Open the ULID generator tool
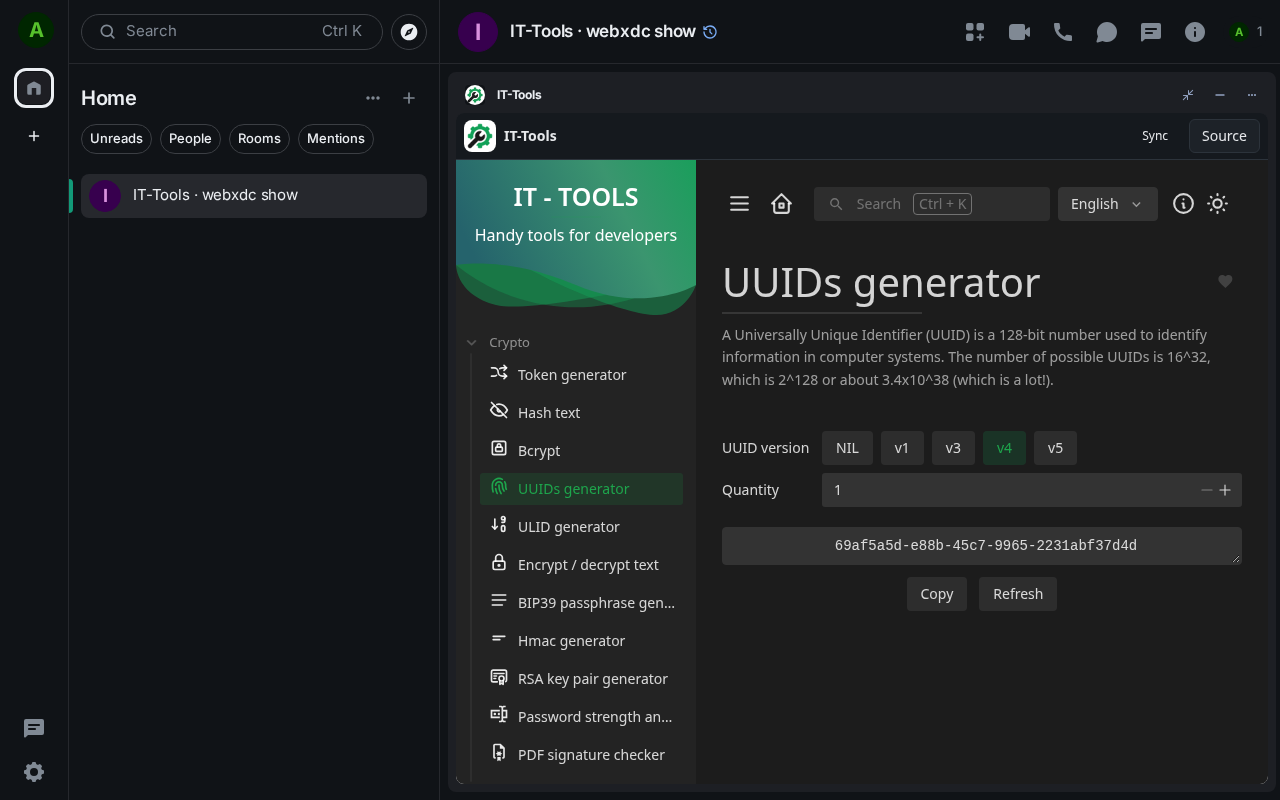Viewport: 1280px width, 800px height. [x=581, y=526]
